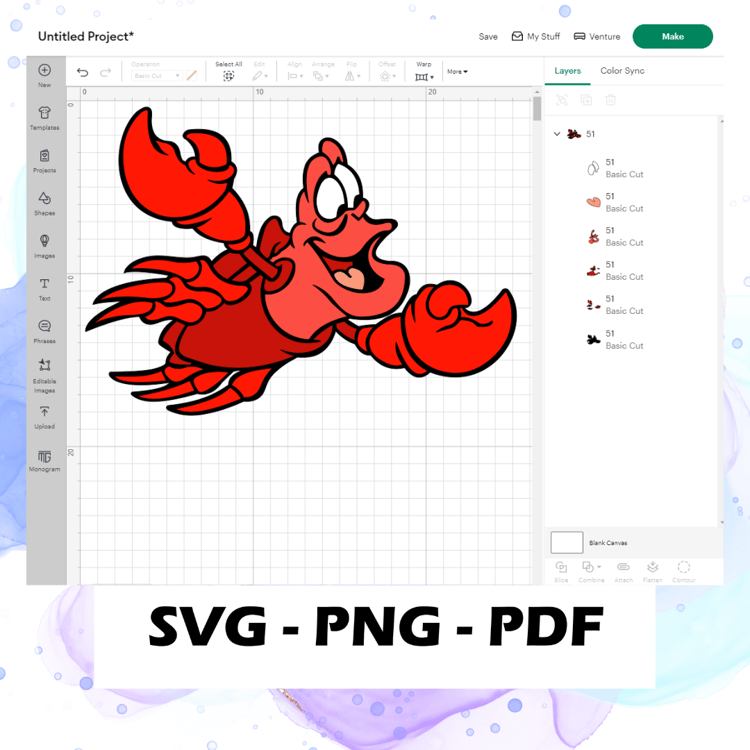750x750 pixels.
Task: Open the Shapes tool
Action: [x=44, y=203]
